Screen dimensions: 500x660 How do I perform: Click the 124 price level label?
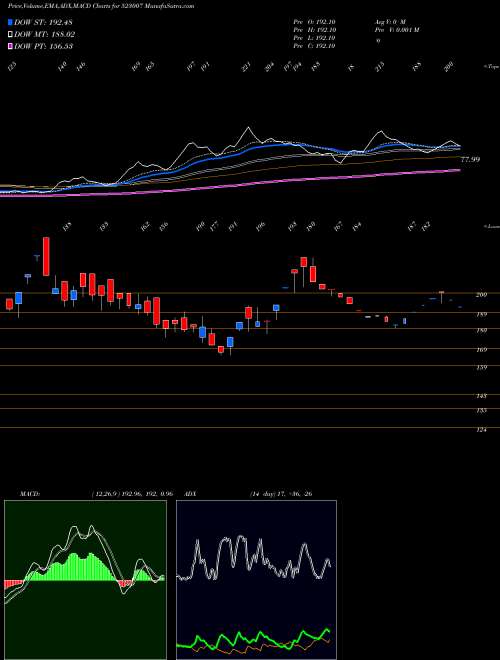[482, 430]
